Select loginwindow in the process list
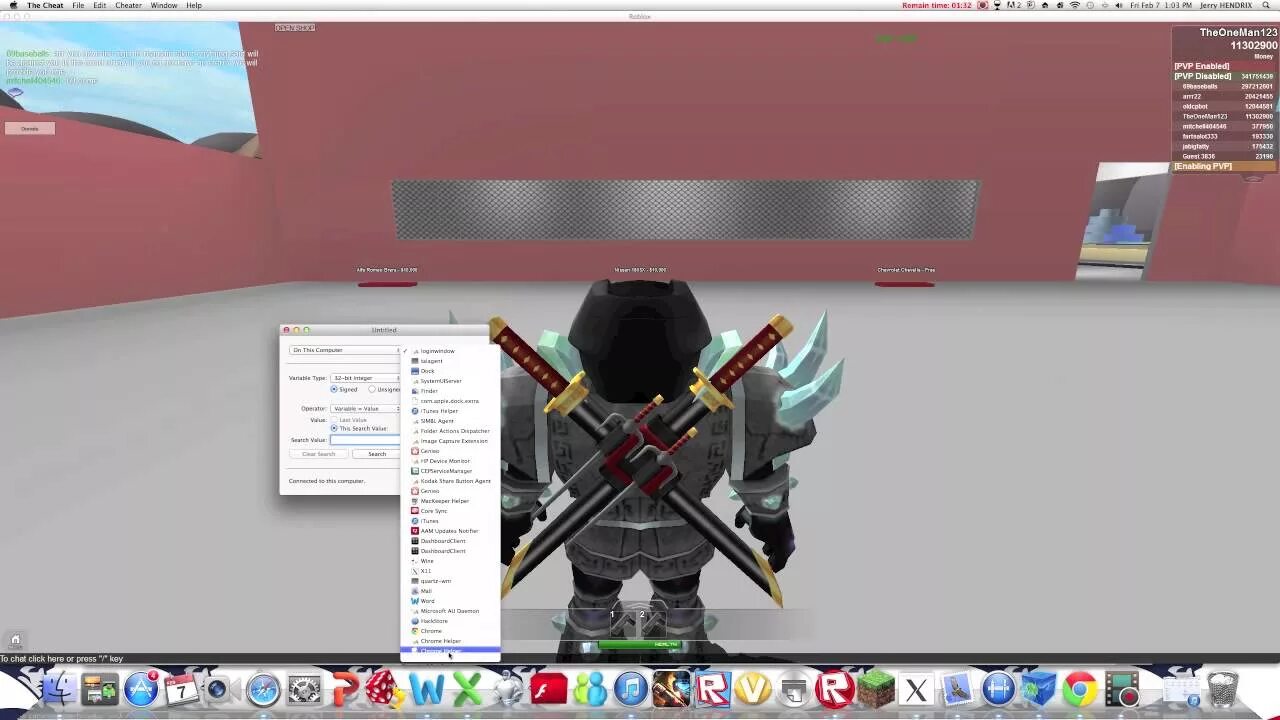The height and width of the screenshot is (720, 1280). [x=450, y=351]
